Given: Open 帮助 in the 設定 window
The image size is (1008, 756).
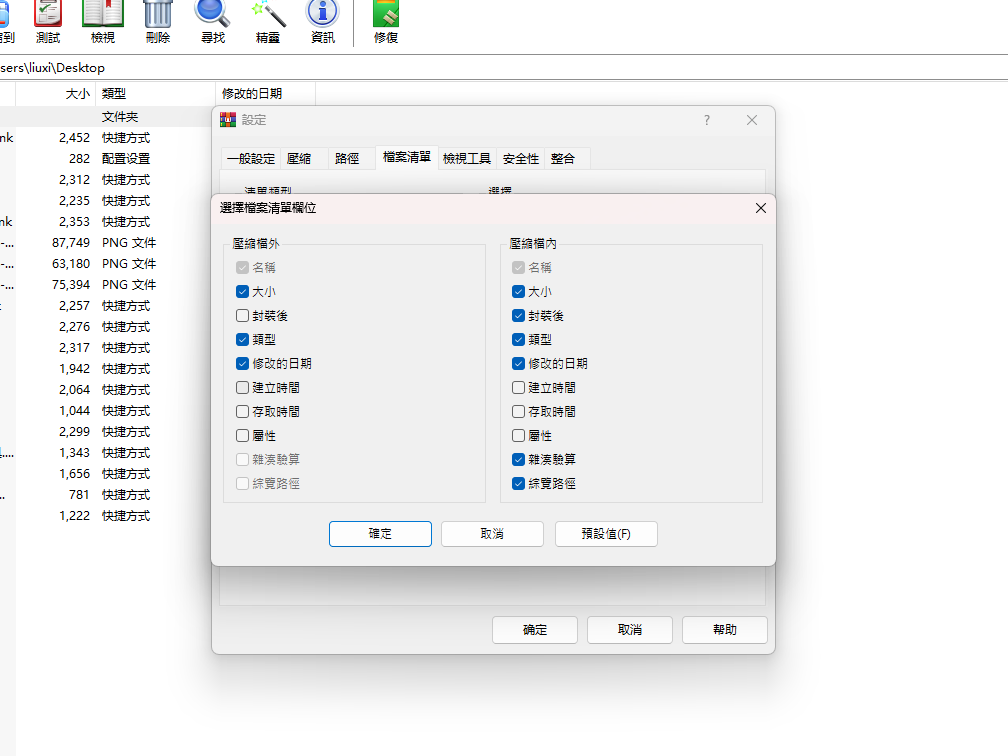Looking at the screenshot, I should (724, 630).
